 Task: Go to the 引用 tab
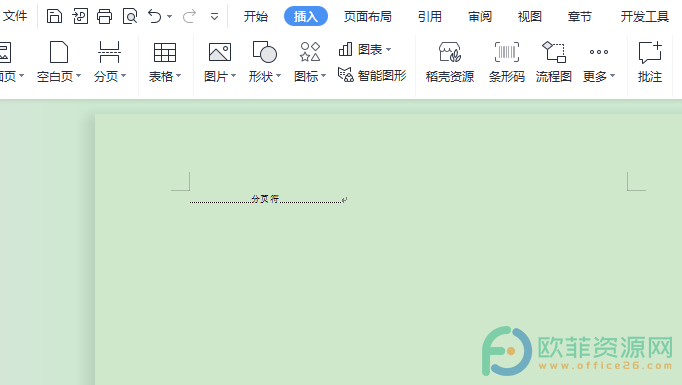430,17
